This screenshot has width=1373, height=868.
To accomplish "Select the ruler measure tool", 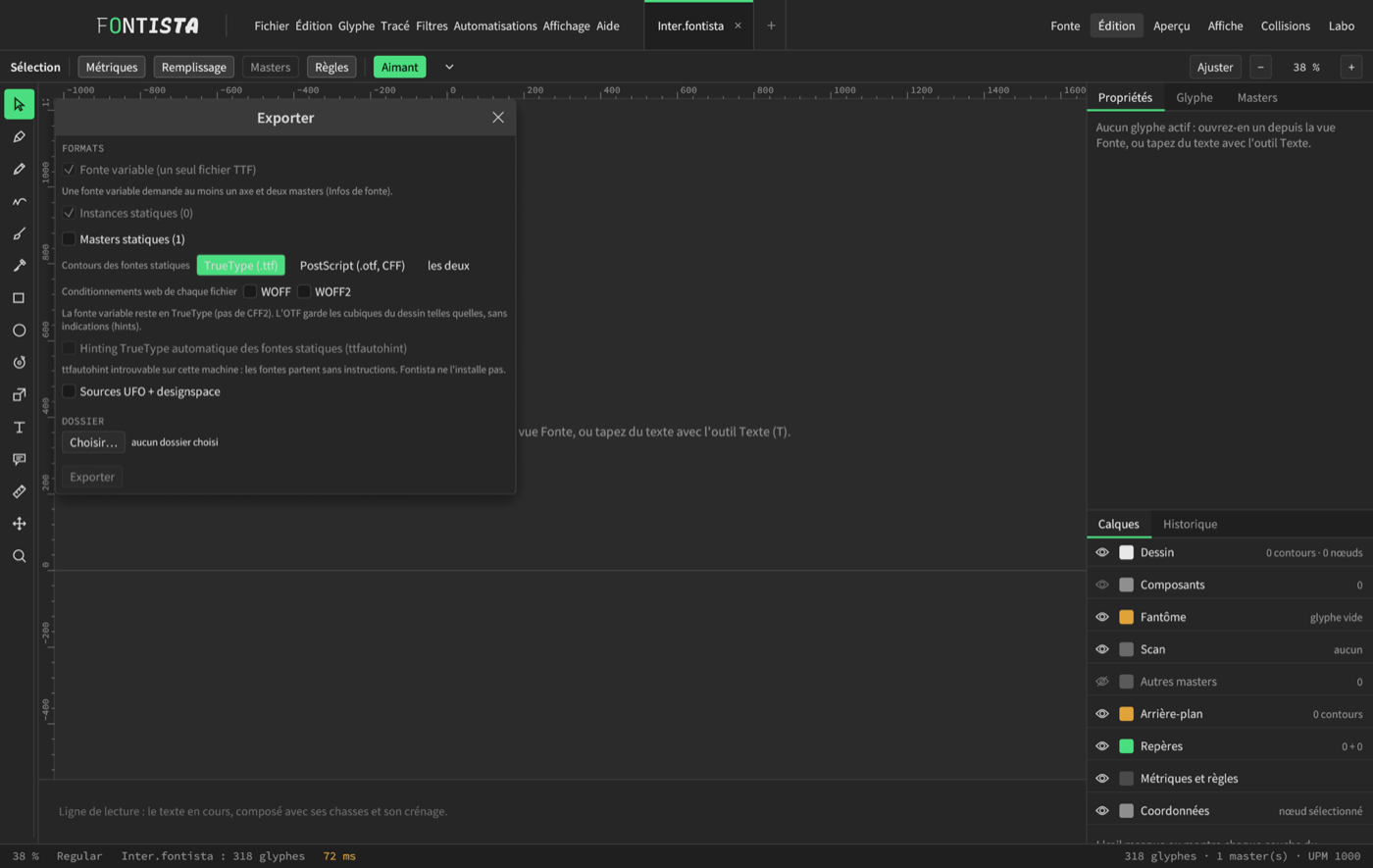I will click(19, 491).
